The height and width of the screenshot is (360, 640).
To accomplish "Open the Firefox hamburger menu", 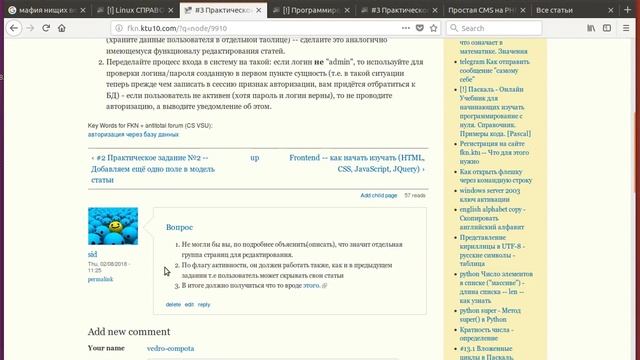I will (x=626, y=28).
